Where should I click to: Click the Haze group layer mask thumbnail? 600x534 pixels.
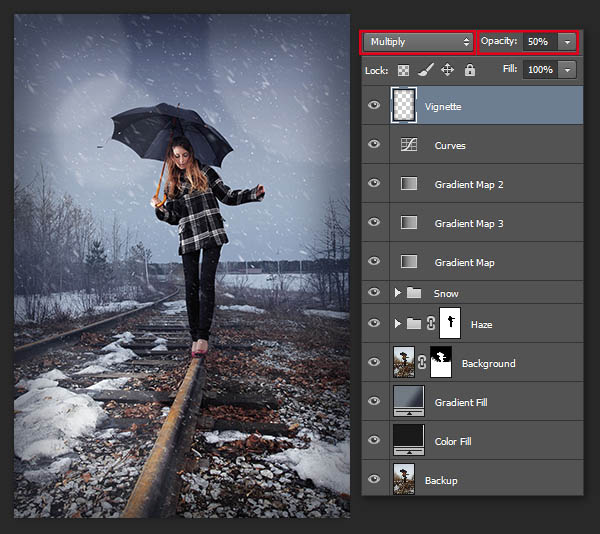tap(448, 324)
